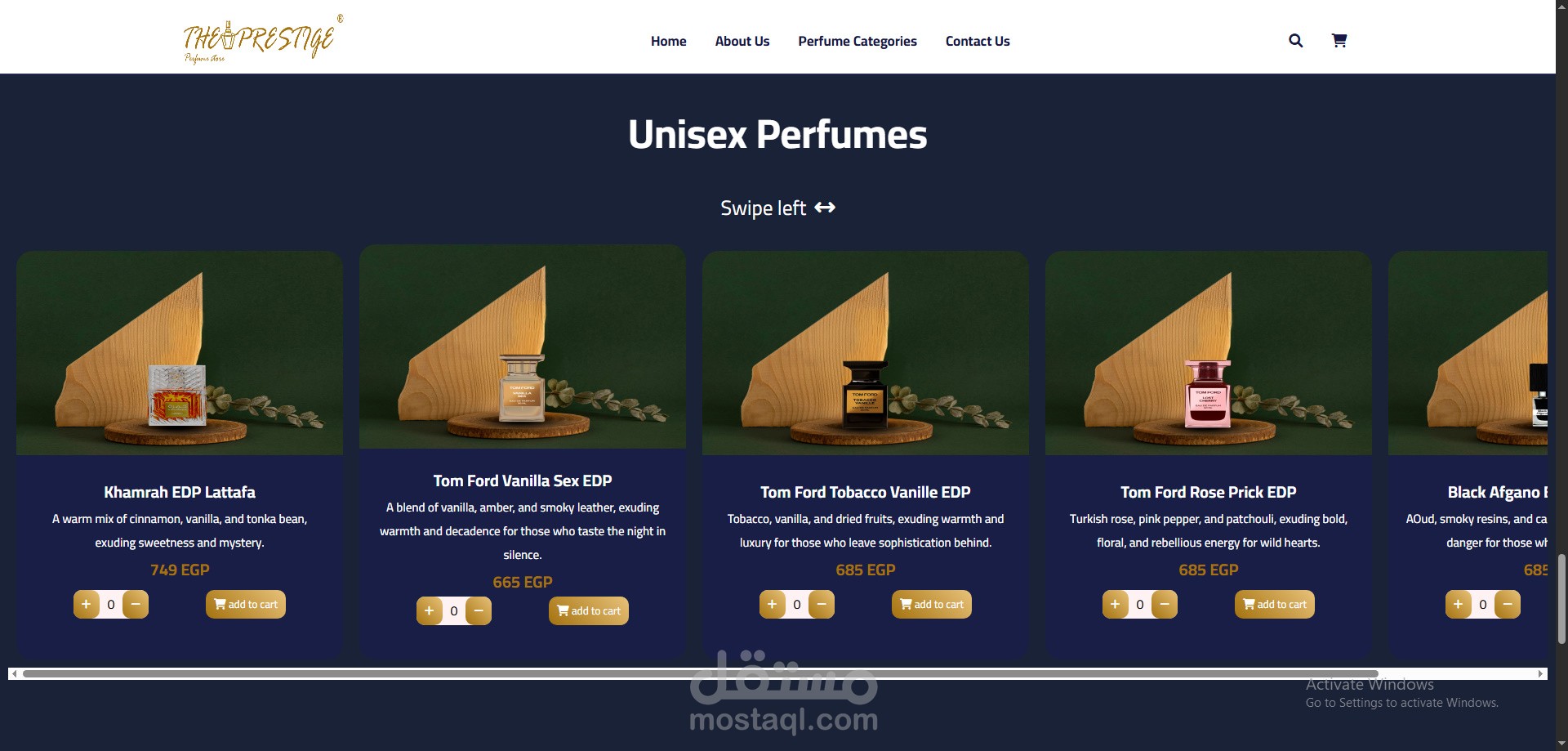Click the Tom Ford Rose Prick product image

pos(1209,353)
